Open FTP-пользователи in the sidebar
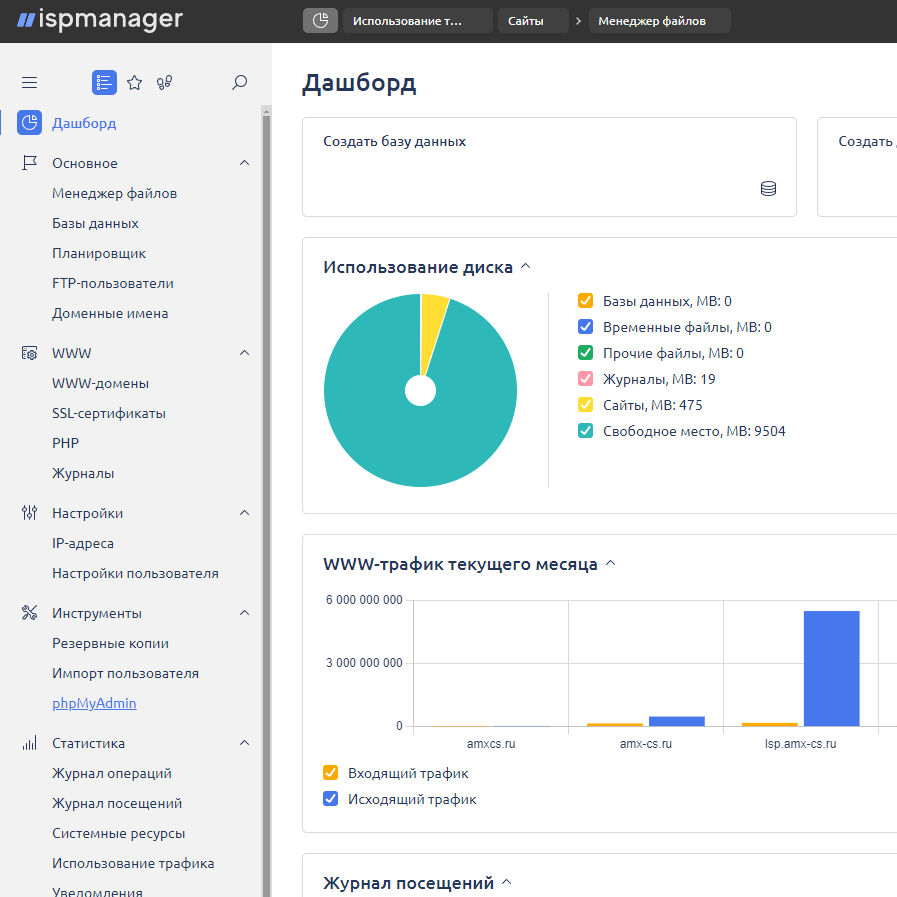Viewport: 897px width, 897px height. tap(113, 283)
